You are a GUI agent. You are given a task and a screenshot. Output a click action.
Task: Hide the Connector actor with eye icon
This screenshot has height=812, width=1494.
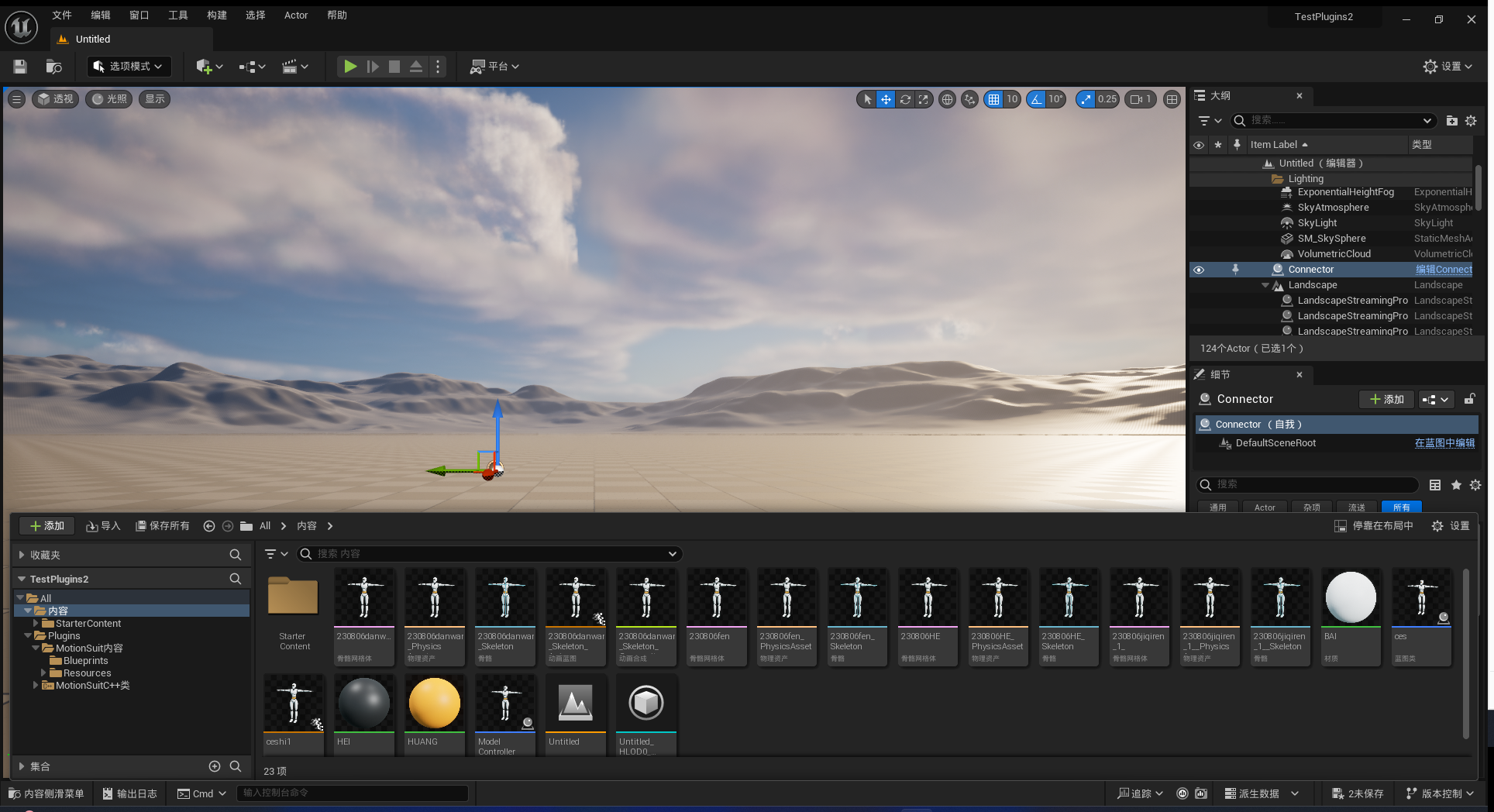pyautogui.click(x=1198, y=270)
